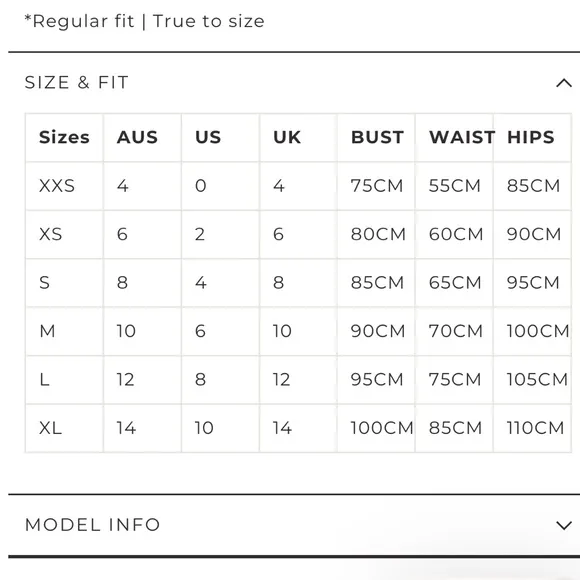This screenshot has width=580, height=580.
Task: Click the HIPS column header
Action: [531, 137]
